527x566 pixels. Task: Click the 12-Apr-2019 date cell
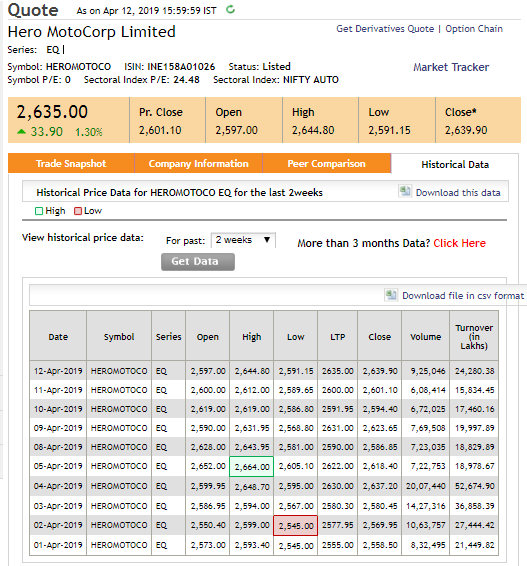58,371
